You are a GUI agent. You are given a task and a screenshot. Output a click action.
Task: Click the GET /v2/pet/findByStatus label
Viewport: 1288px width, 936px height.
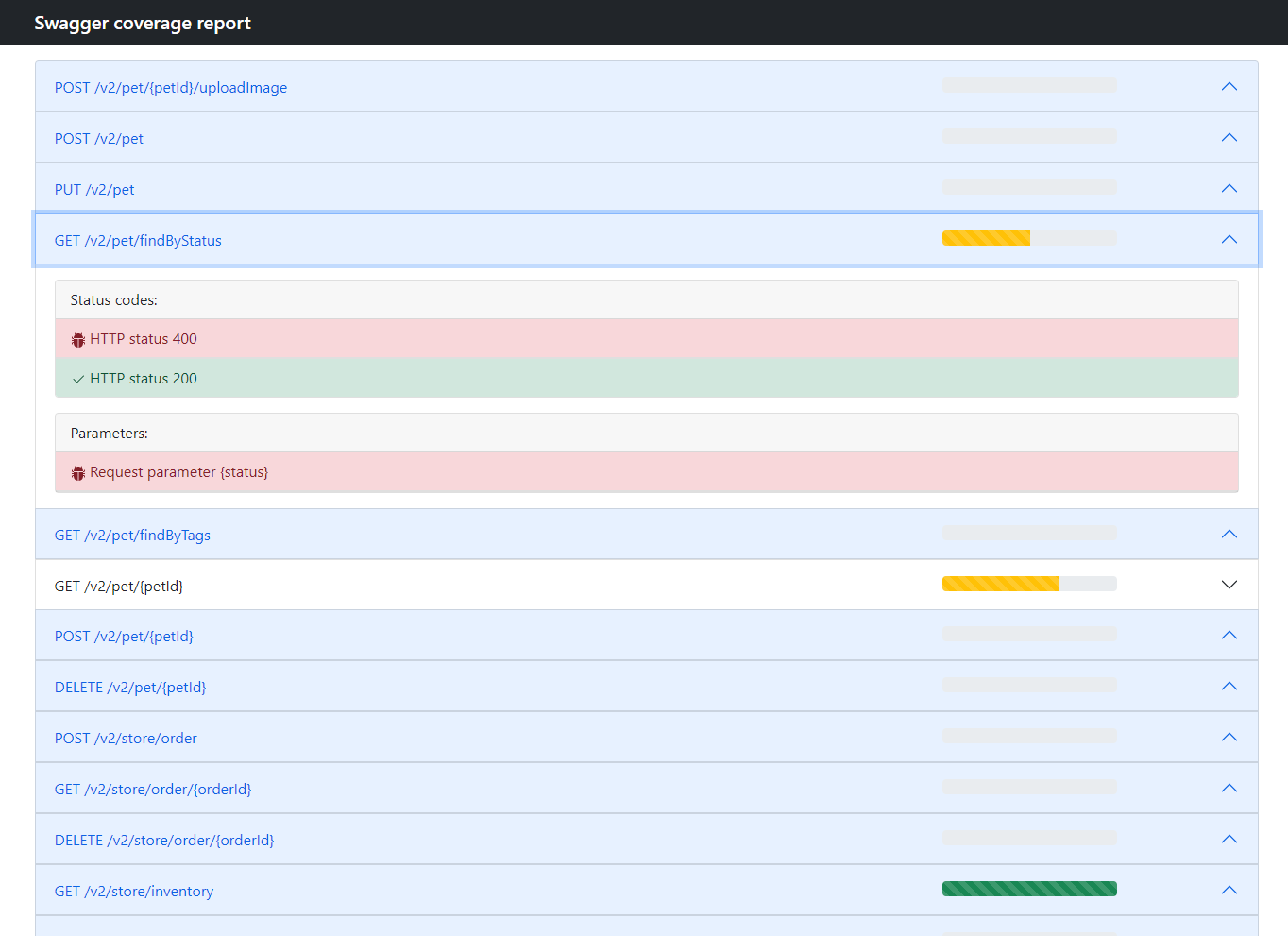point(138,241)
